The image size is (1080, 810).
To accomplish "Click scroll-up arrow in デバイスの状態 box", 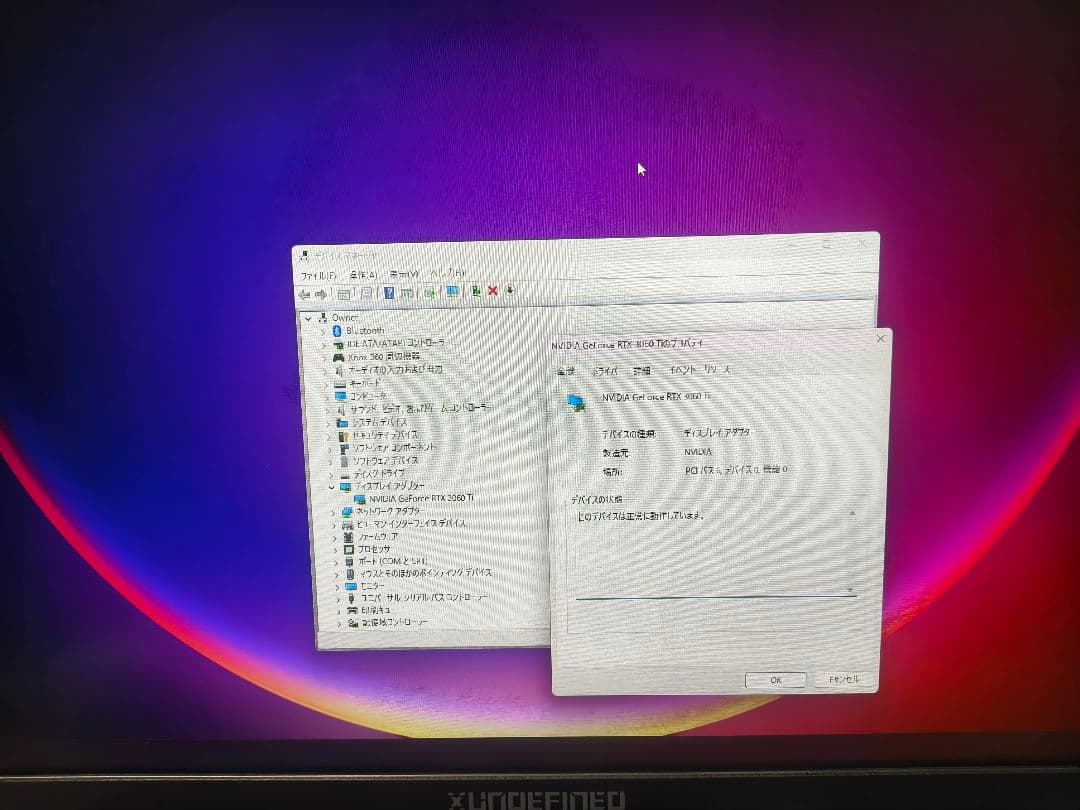I will coord(852,514).
